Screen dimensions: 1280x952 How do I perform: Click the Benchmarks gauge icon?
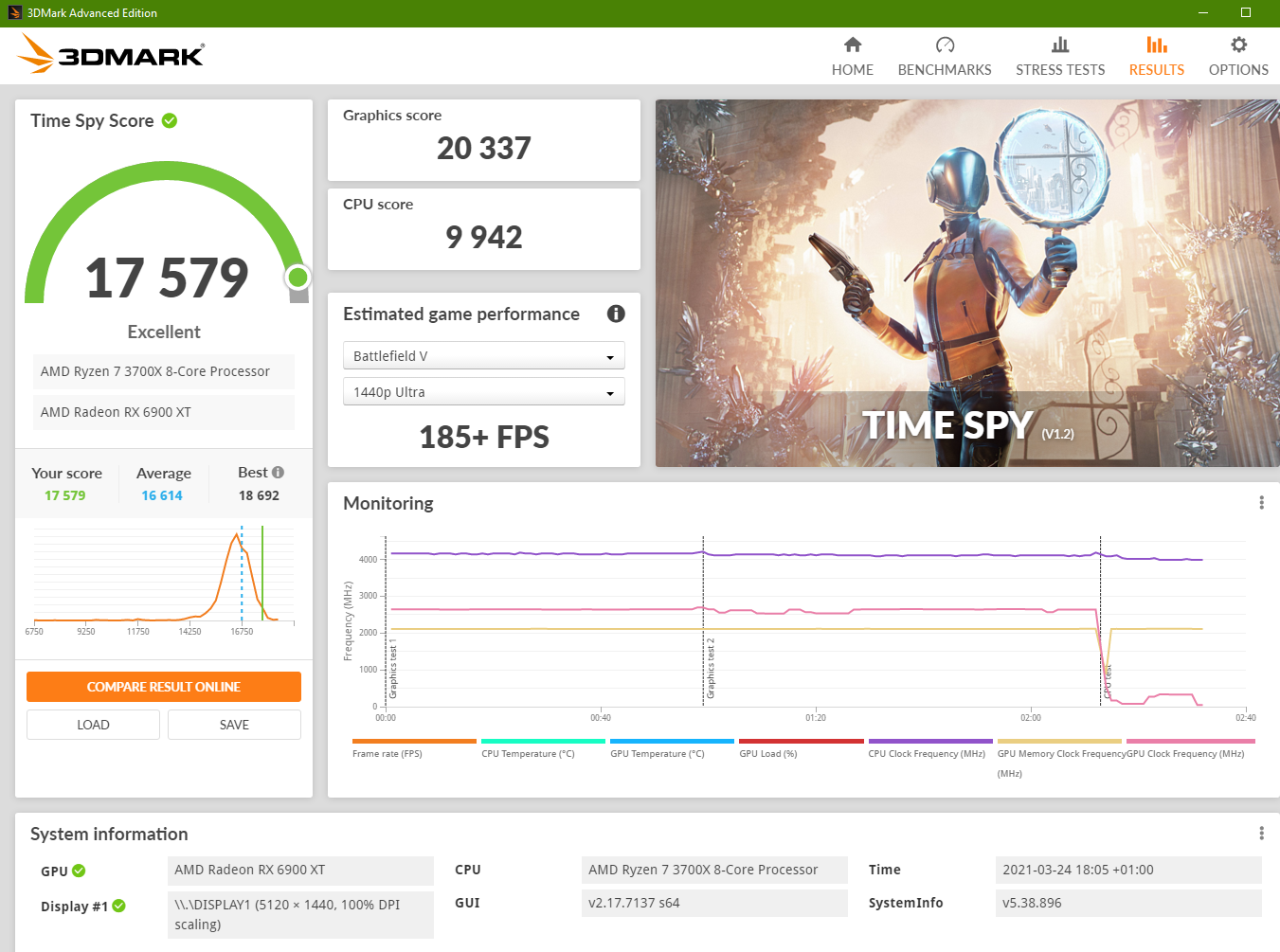[945, 45]
